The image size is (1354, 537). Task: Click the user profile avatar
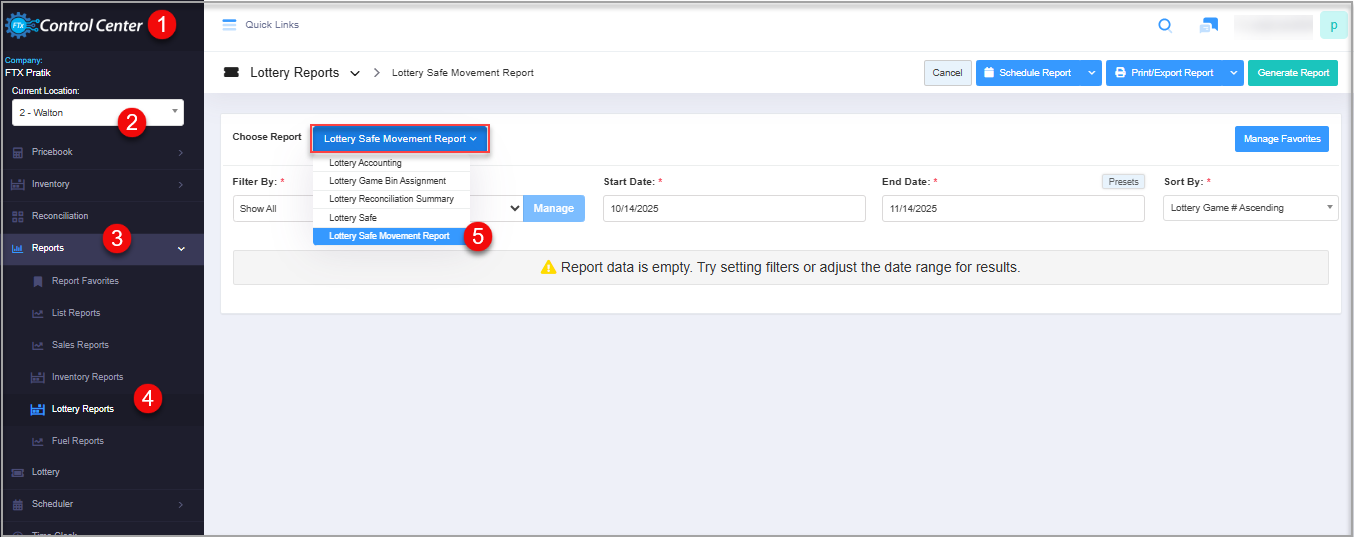click(1333, 25)
